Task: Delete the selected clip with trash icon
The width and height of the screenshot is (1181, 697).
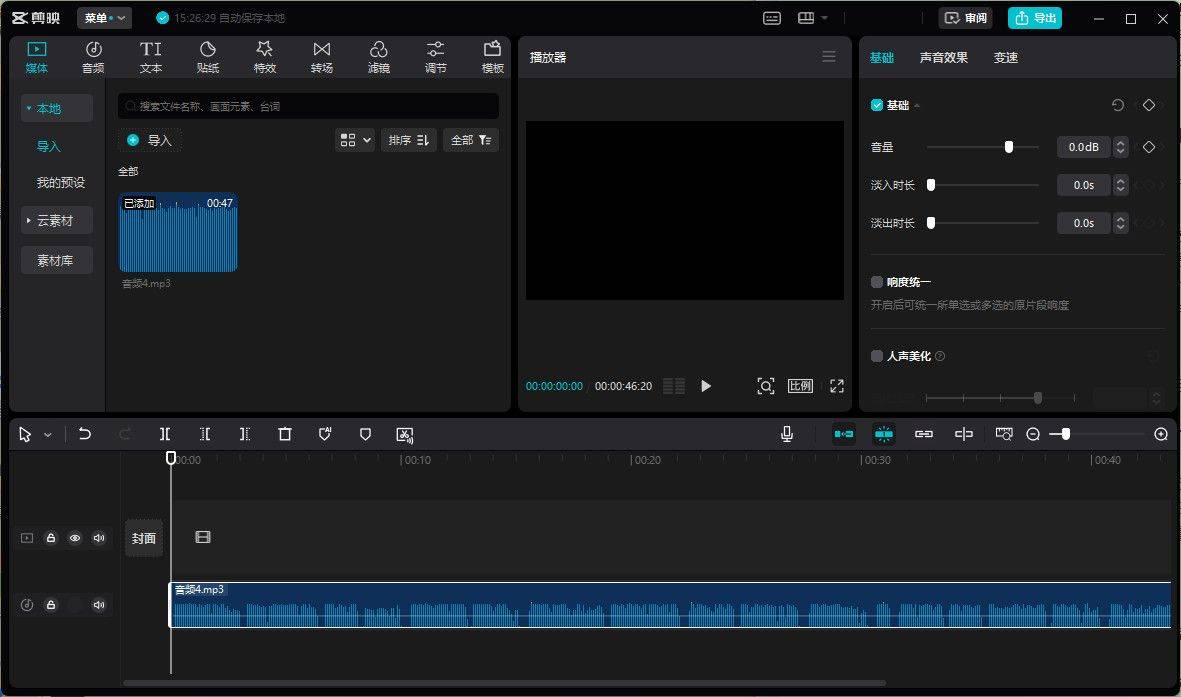Action: (x=285, y=434)
